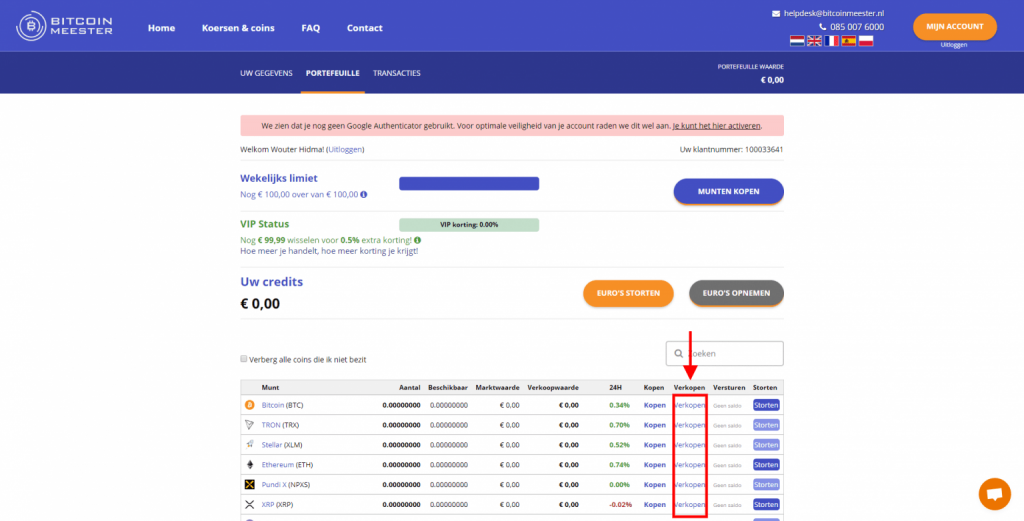Viewport: 1024px width, 521px height.
Task: Click the XRP coin icon
Action: [x=249, y=505]
